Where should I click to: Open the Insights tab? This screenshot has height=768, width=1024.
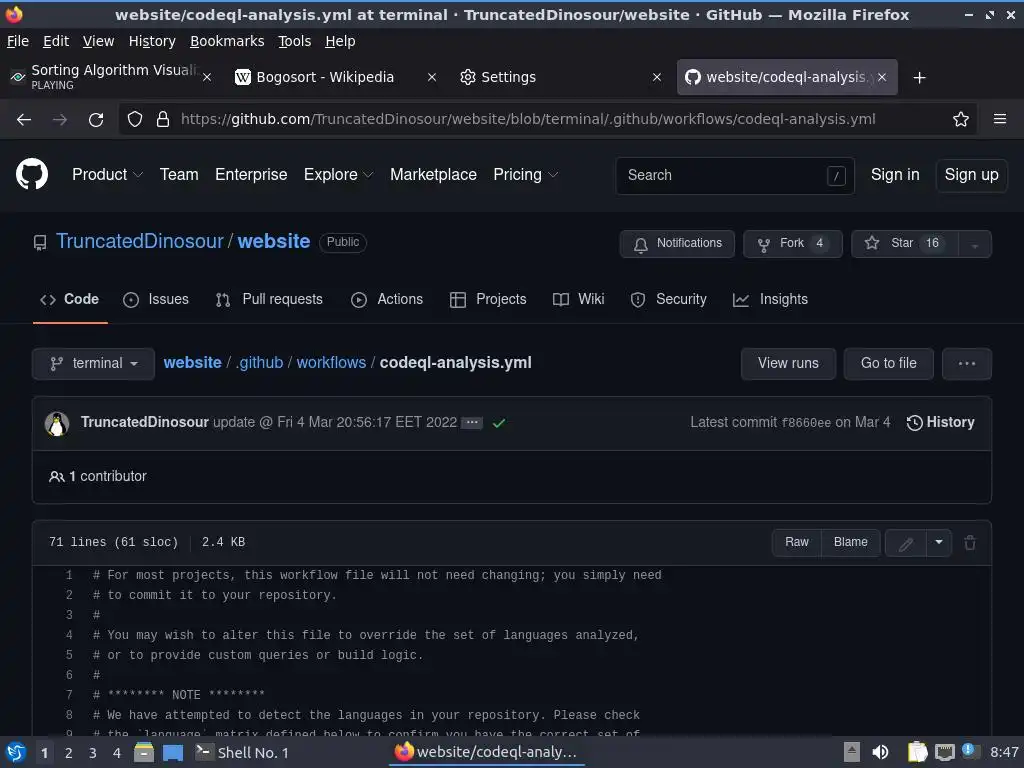pos(771,299)
